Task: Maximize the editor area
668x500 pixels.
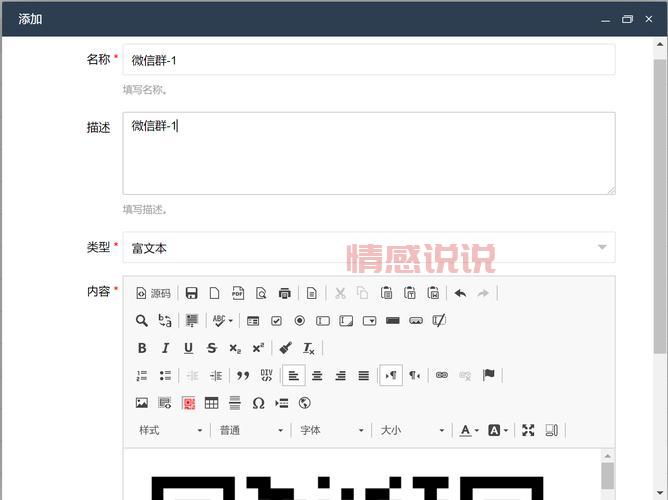Action: (x=528, y=430)
